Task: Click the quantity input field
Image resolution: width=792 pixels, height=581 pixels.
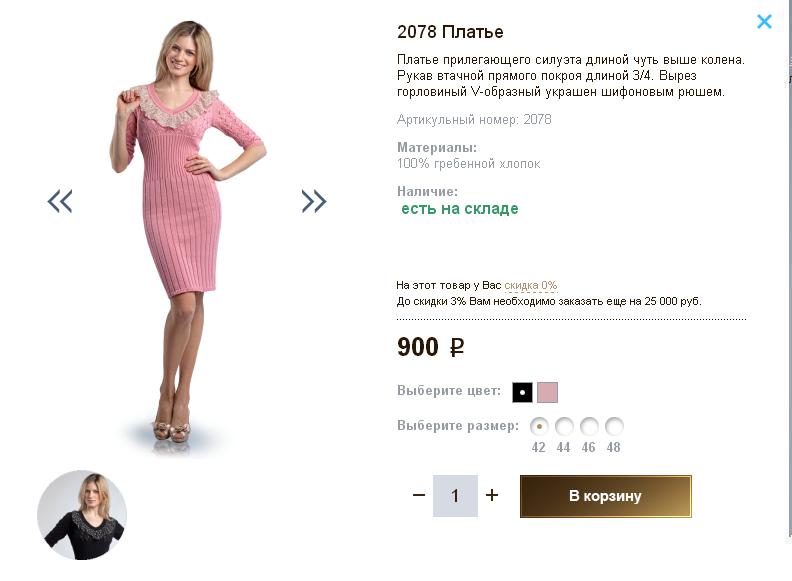Action: [455, 496]
